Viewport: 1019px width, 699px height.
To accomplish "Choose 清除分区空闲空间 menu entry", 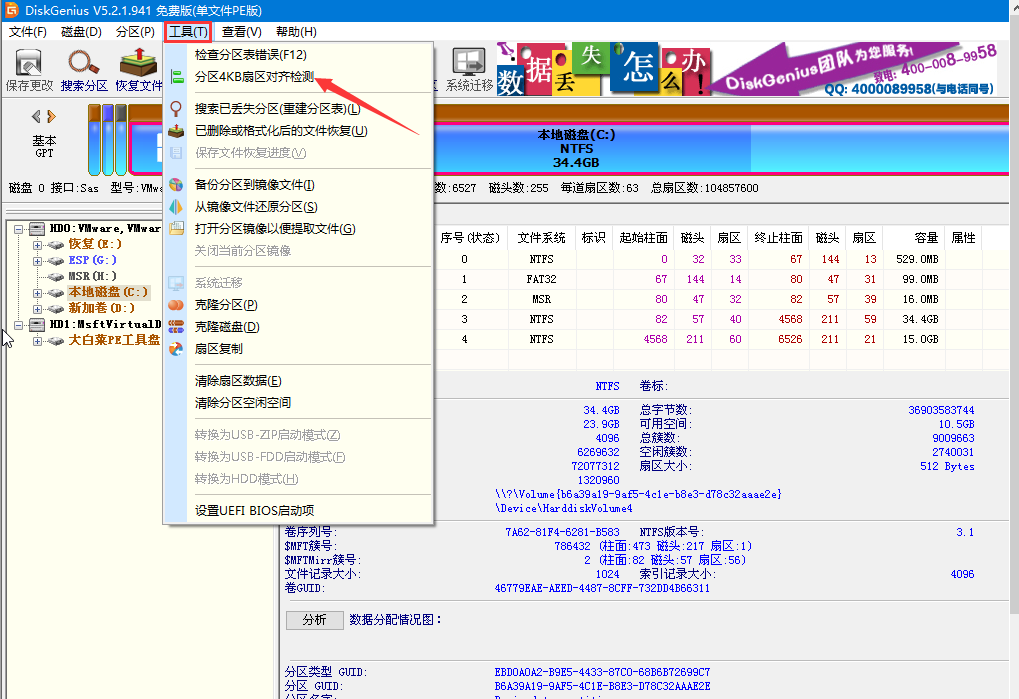I will pyautogui.click(x=298, y=403).
